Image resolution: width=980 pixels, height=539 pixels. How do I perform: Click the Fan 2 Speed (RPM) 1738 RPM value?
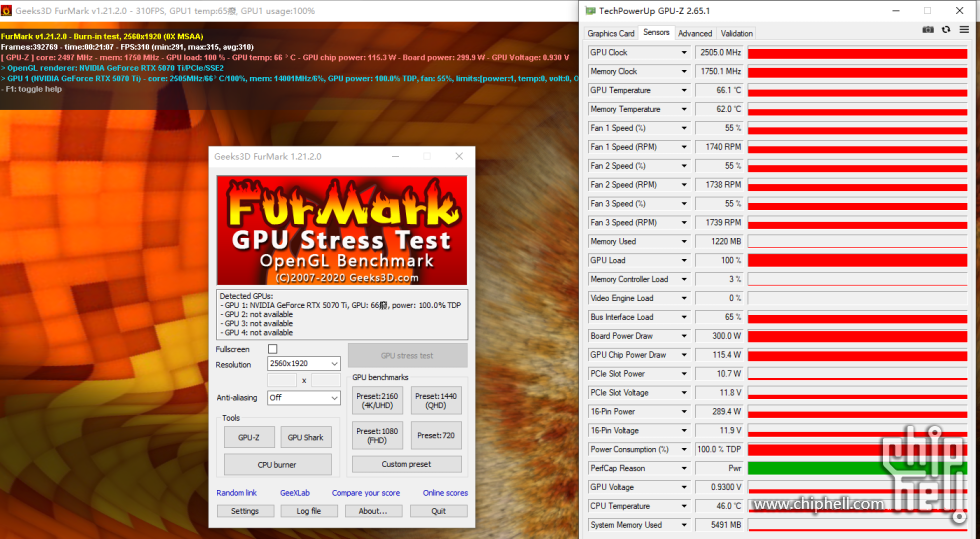[x=719, y=185]
